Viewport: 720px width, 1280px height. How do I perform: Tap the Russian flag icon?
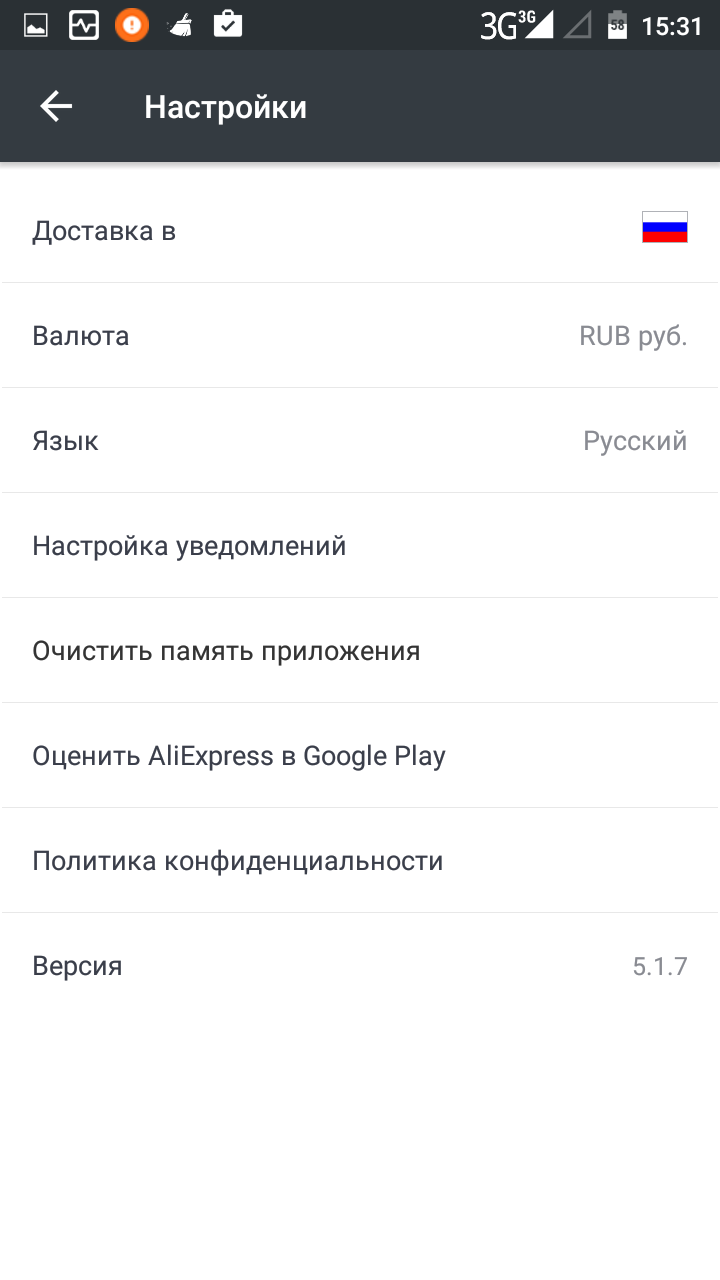(x=664, y=228)
